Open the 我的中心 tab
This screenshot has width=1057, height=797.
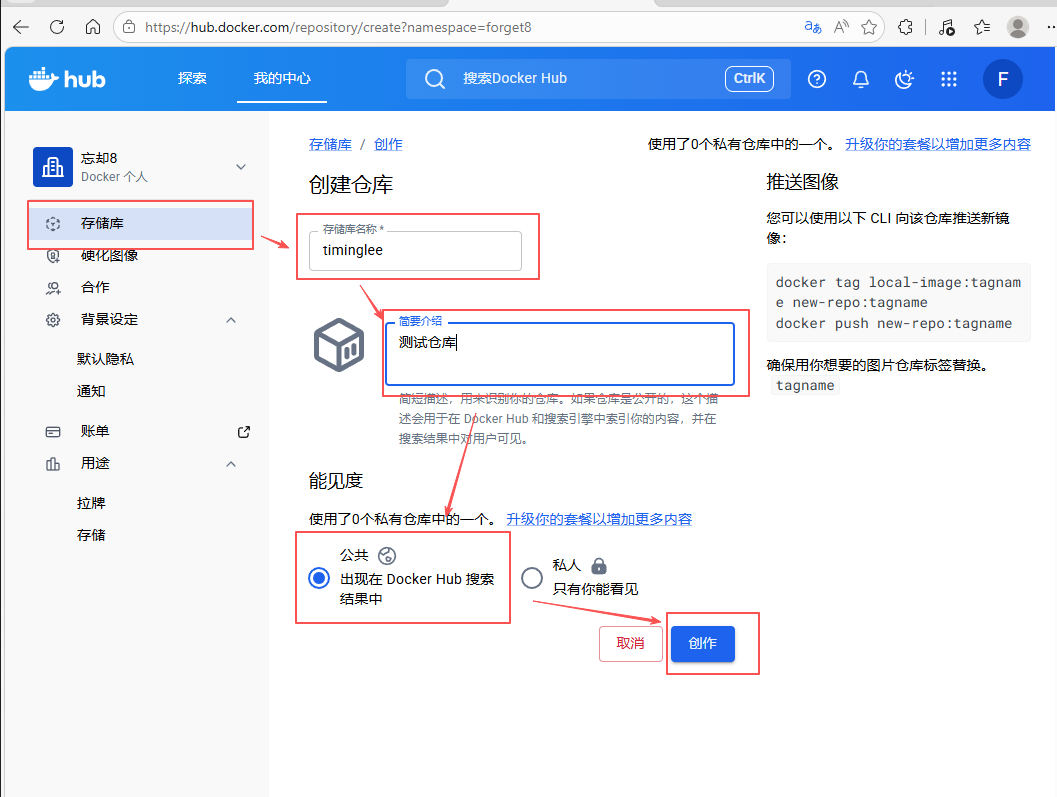pyautogui.click(x=282, y=78)
